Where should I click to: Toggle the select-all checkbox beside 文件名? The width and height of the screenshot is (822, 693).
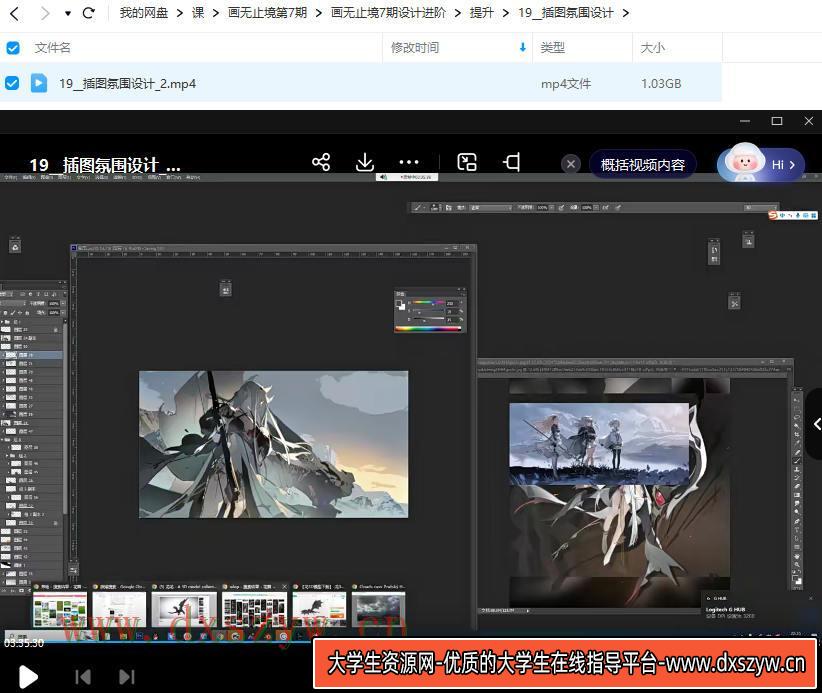(13, 48)
